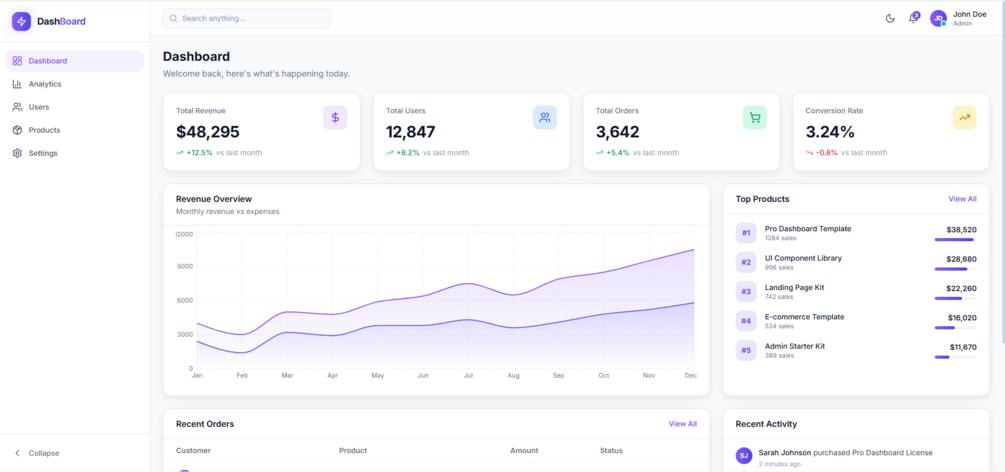
Task: Click the Customer column header
Action: (193, 450)
